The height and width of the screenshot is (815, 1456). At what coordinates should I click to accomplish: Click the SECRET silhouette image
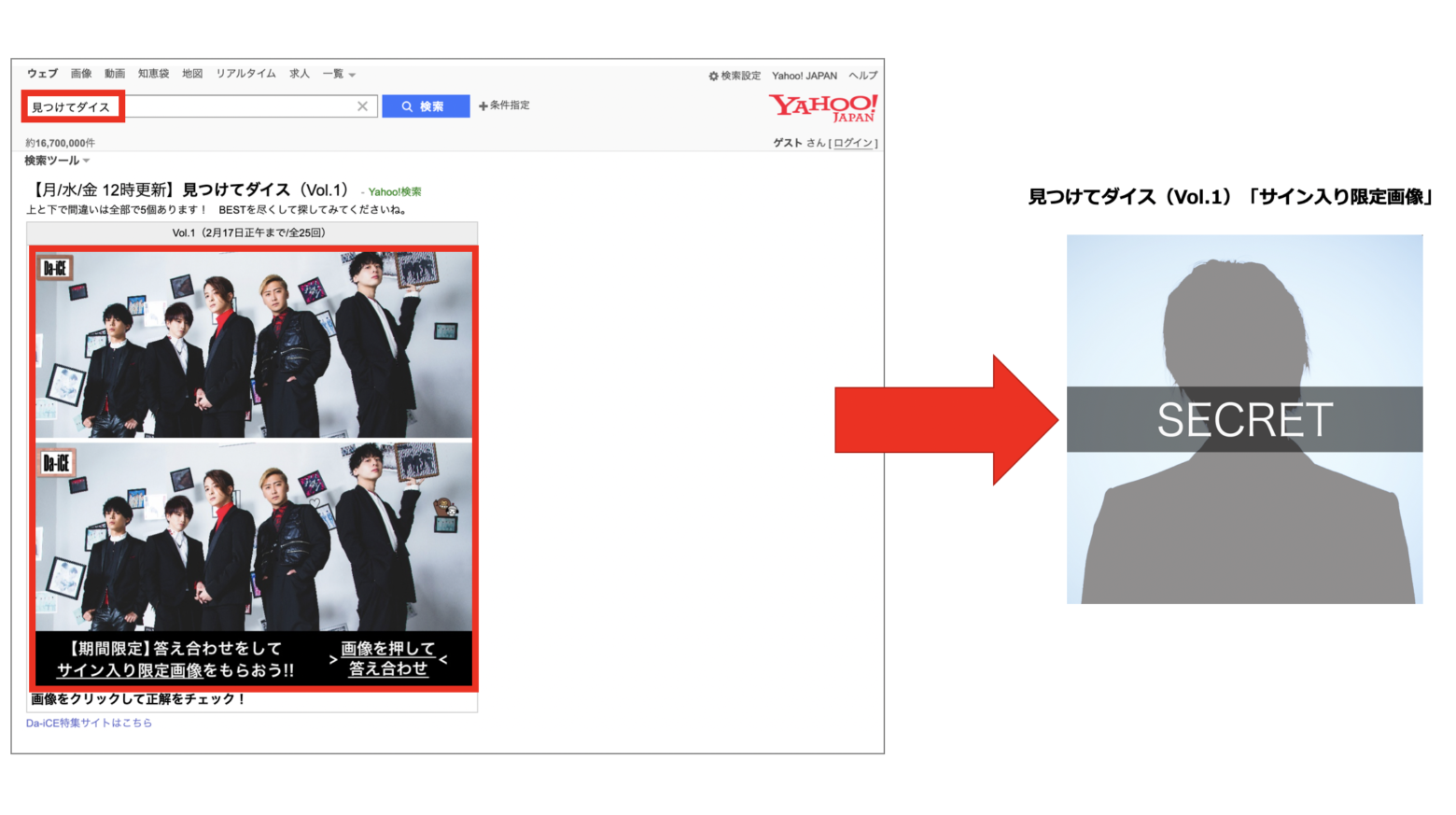click(x=1244, y=419)
